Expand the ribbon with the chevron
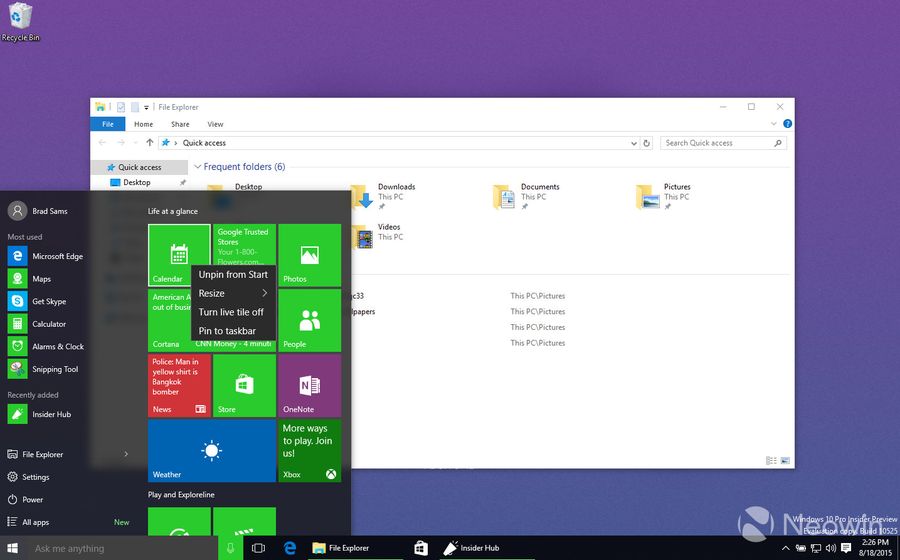Image resolution: width=900 pixels, height=560 pixels. coord(774,124)
